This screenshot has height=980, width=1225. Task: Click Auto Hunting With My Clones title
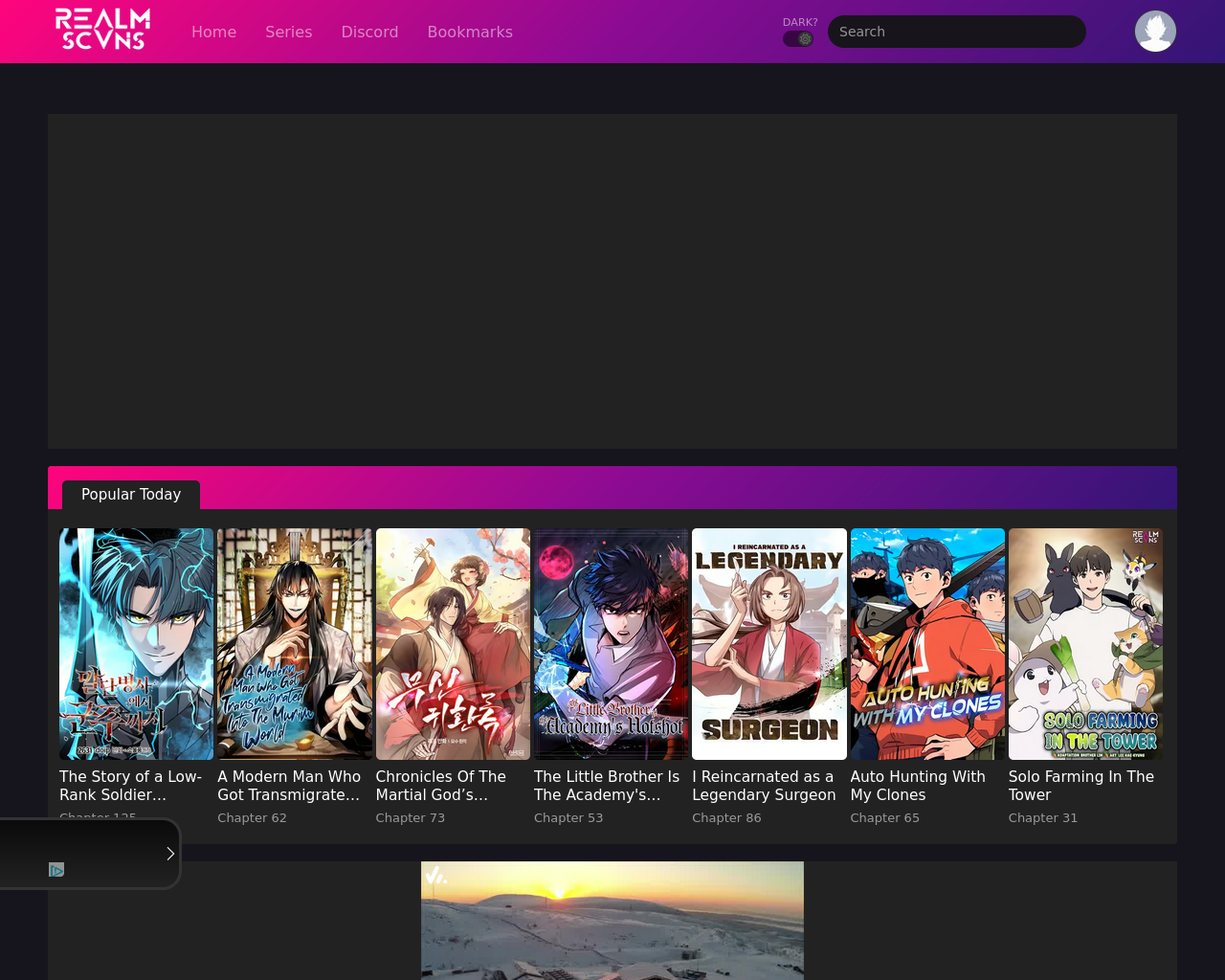pyautogui.click(x=918, y=786)
